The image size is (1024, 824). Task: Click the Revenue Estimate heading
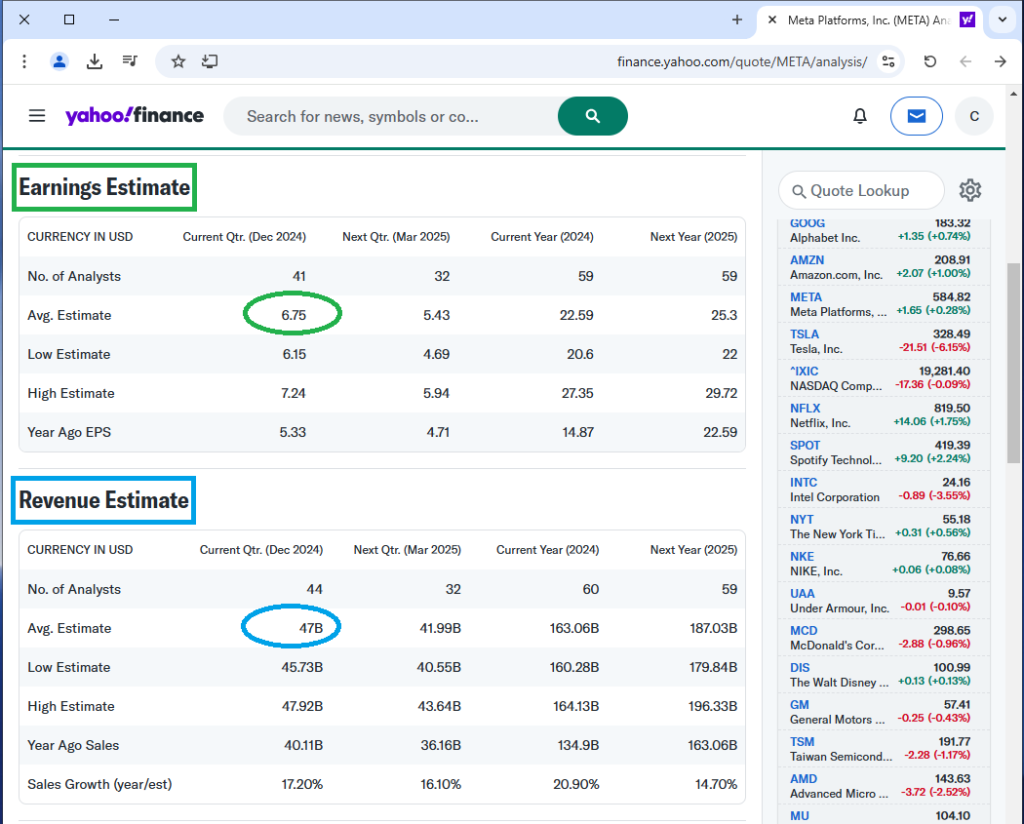coord(104,500)
